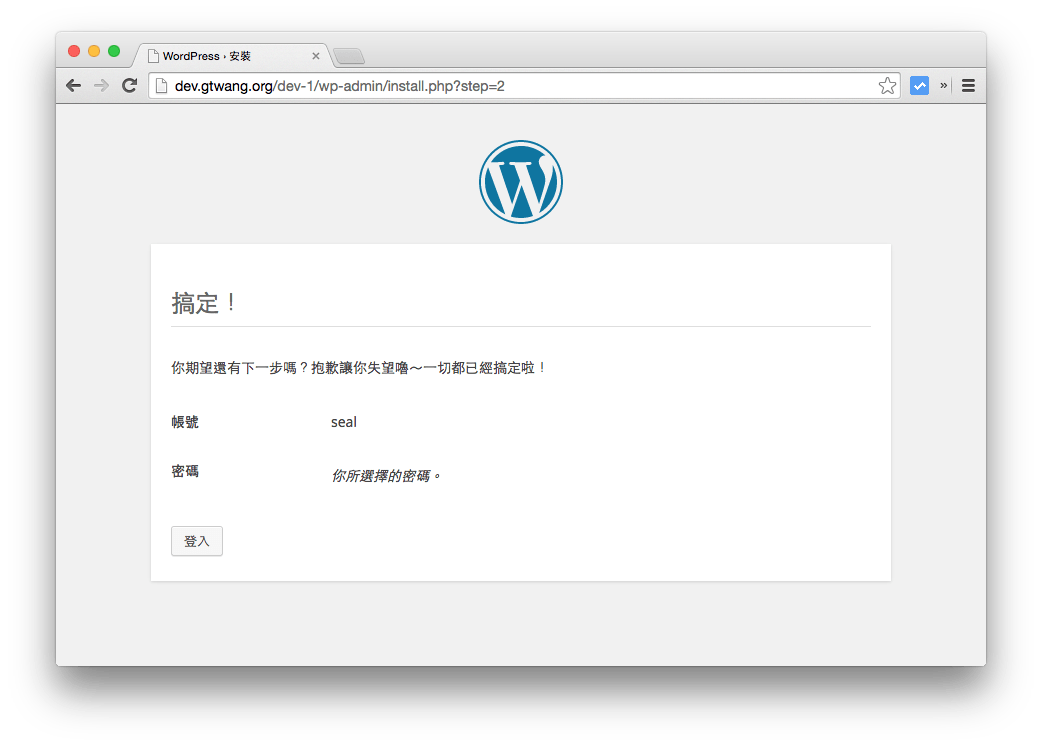Close the WordPress 安裝 tab
The image size is (1042, 746).
tap(316, 56)
